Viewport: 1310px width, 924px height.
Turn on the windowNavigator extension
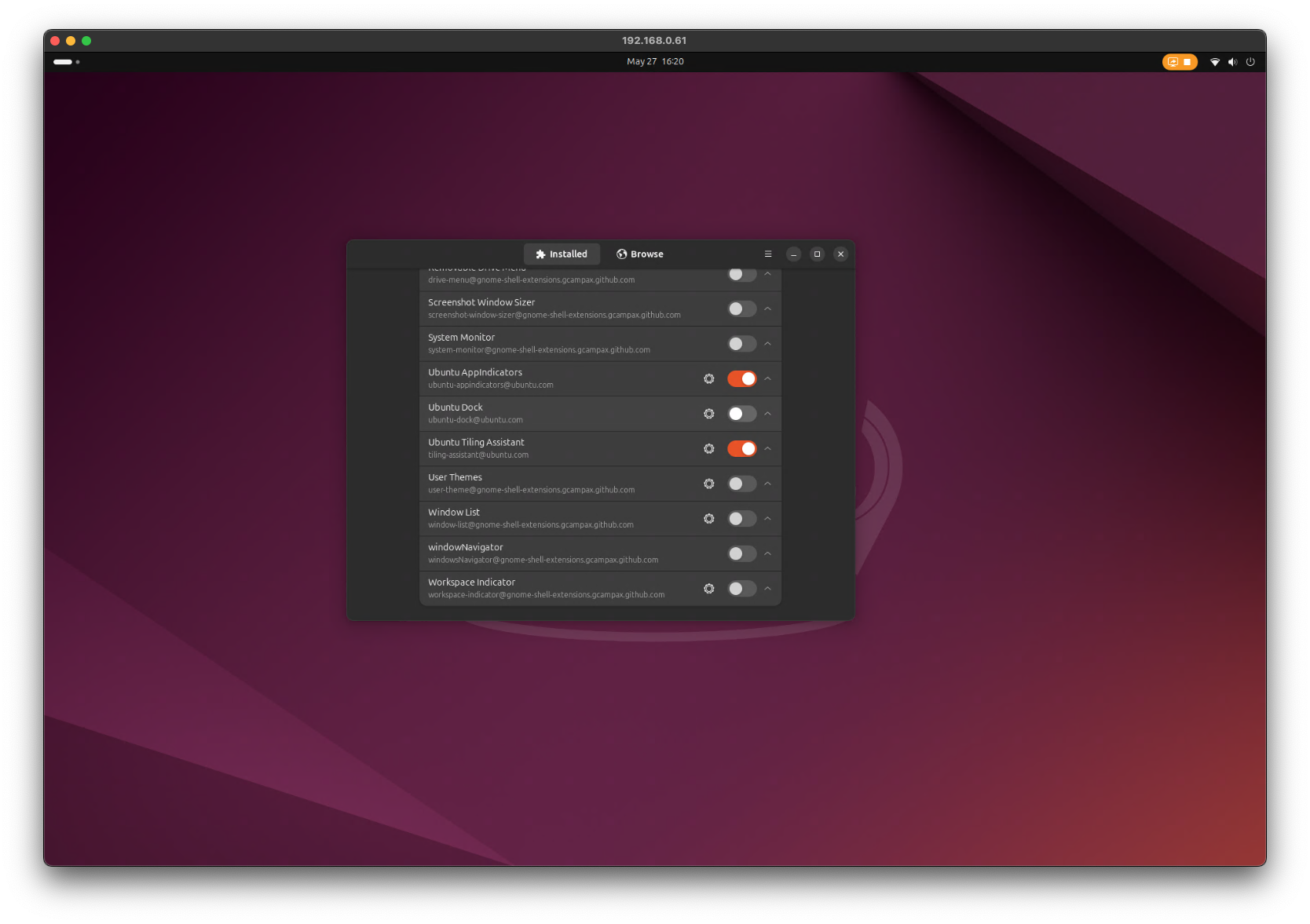[x=741, y=553]
